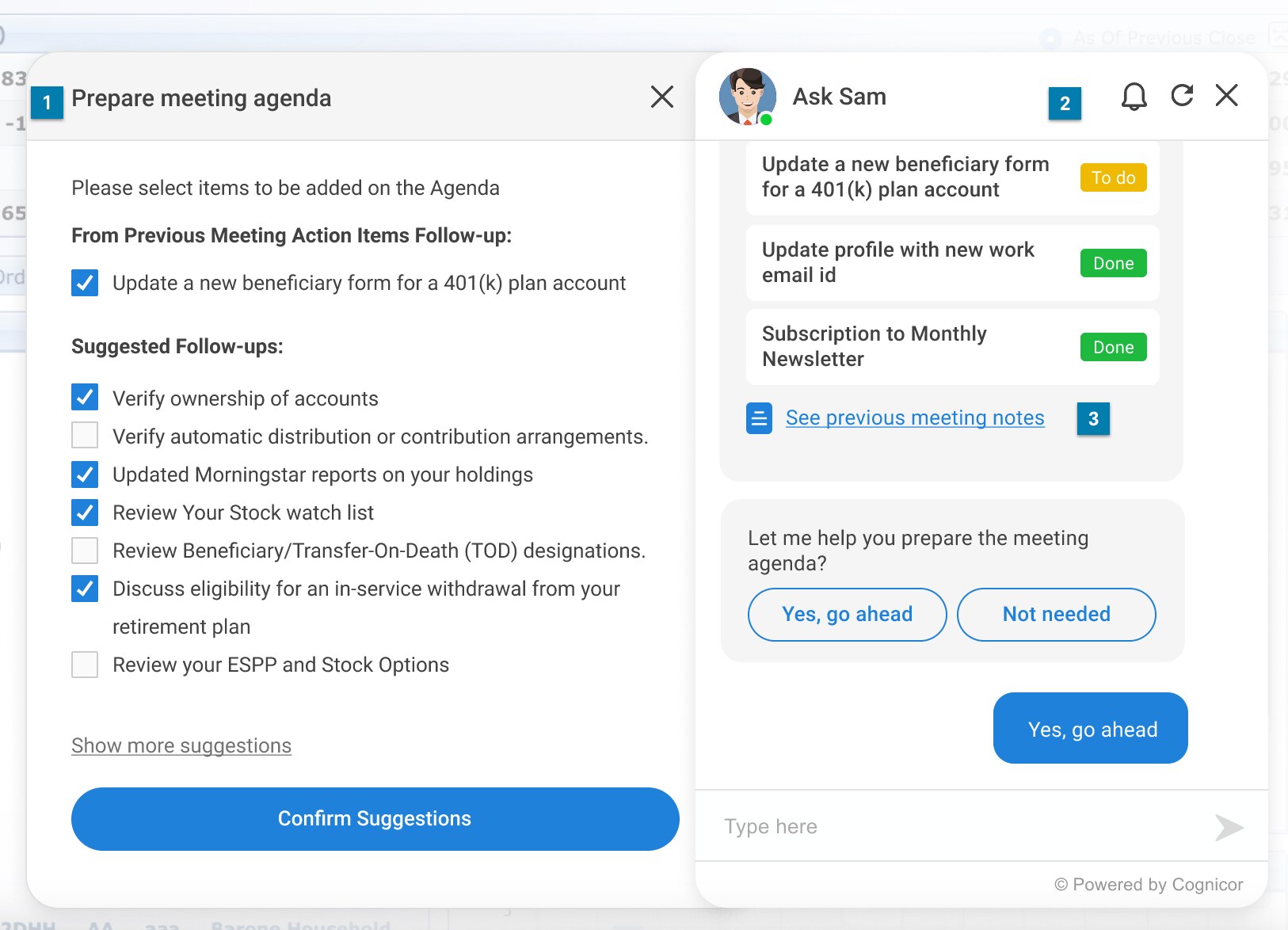Close the Prepare meeting agenda dialog
Screen dimensions: 1288x930
point(661,97)
